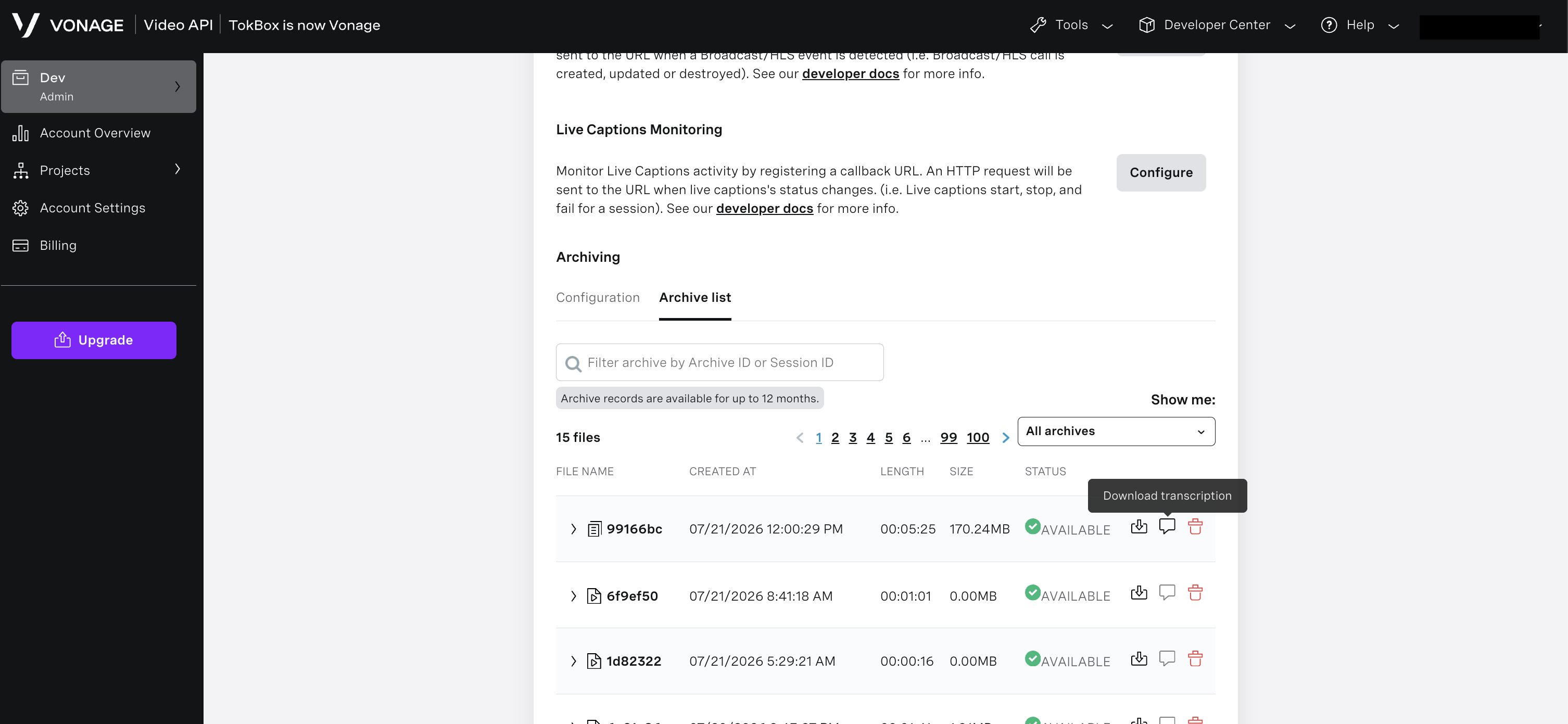Click the Dev account briefcase icon
The width and height of the screenshot is (1568, 724).
21,78
